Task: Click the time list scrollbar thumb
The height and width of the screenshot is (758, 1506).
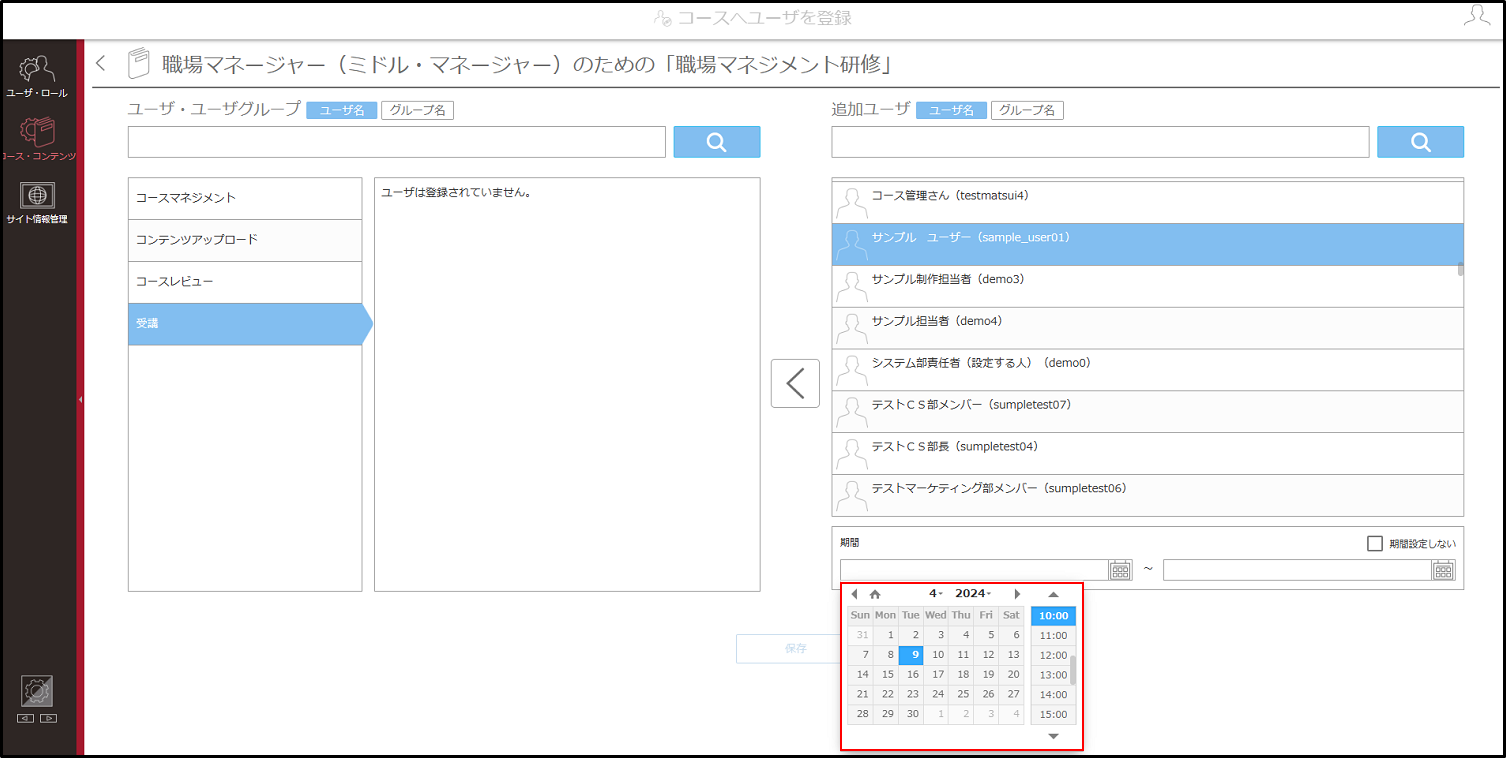Action: [x=1073, y=669]
